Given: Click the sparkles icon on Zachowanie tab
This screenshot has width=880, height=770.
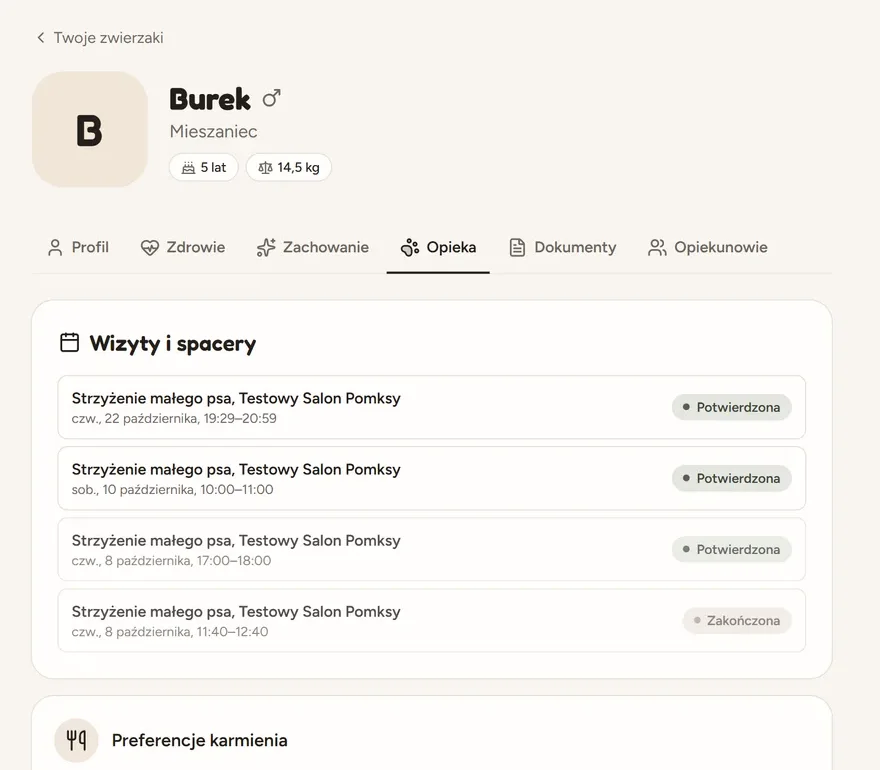Looking at the screenshot, I should click(266, 248).
